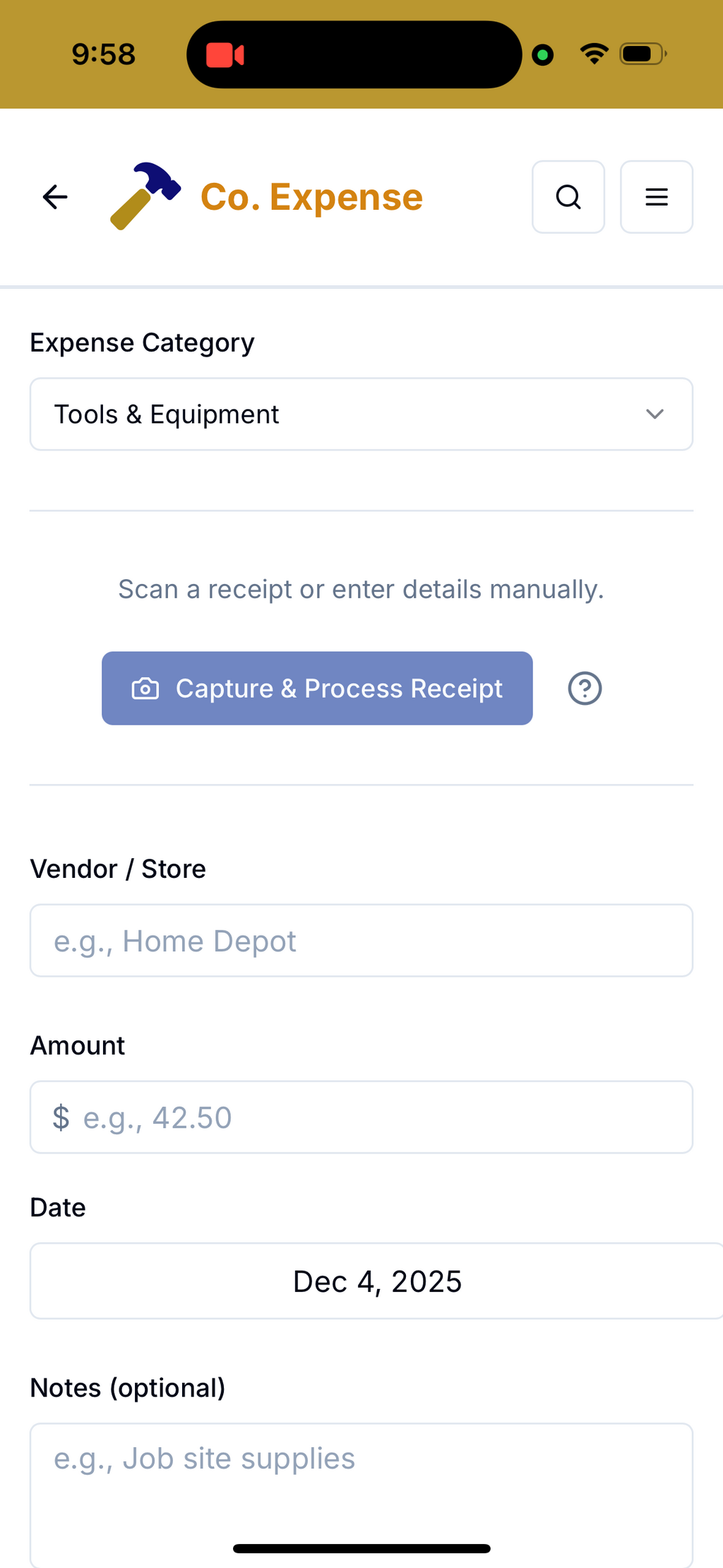Tap the Wi-Fi status icon
Image resolution: width=723 pixels, height=1568 pixels.
point(594,54)
